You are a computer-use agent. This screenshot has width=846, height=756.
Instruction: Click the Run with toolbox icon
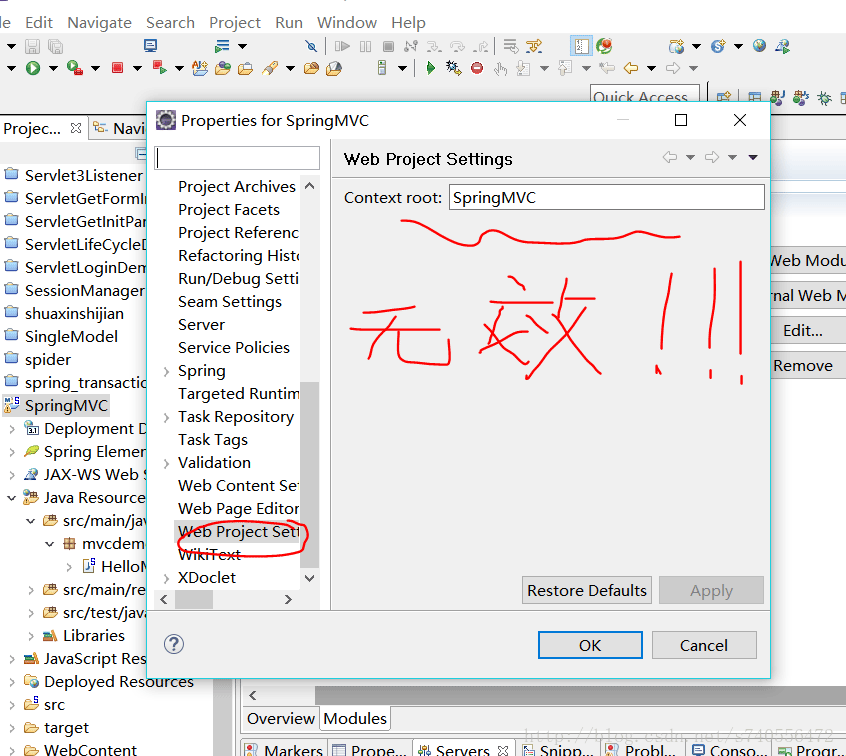coord(75,68)
